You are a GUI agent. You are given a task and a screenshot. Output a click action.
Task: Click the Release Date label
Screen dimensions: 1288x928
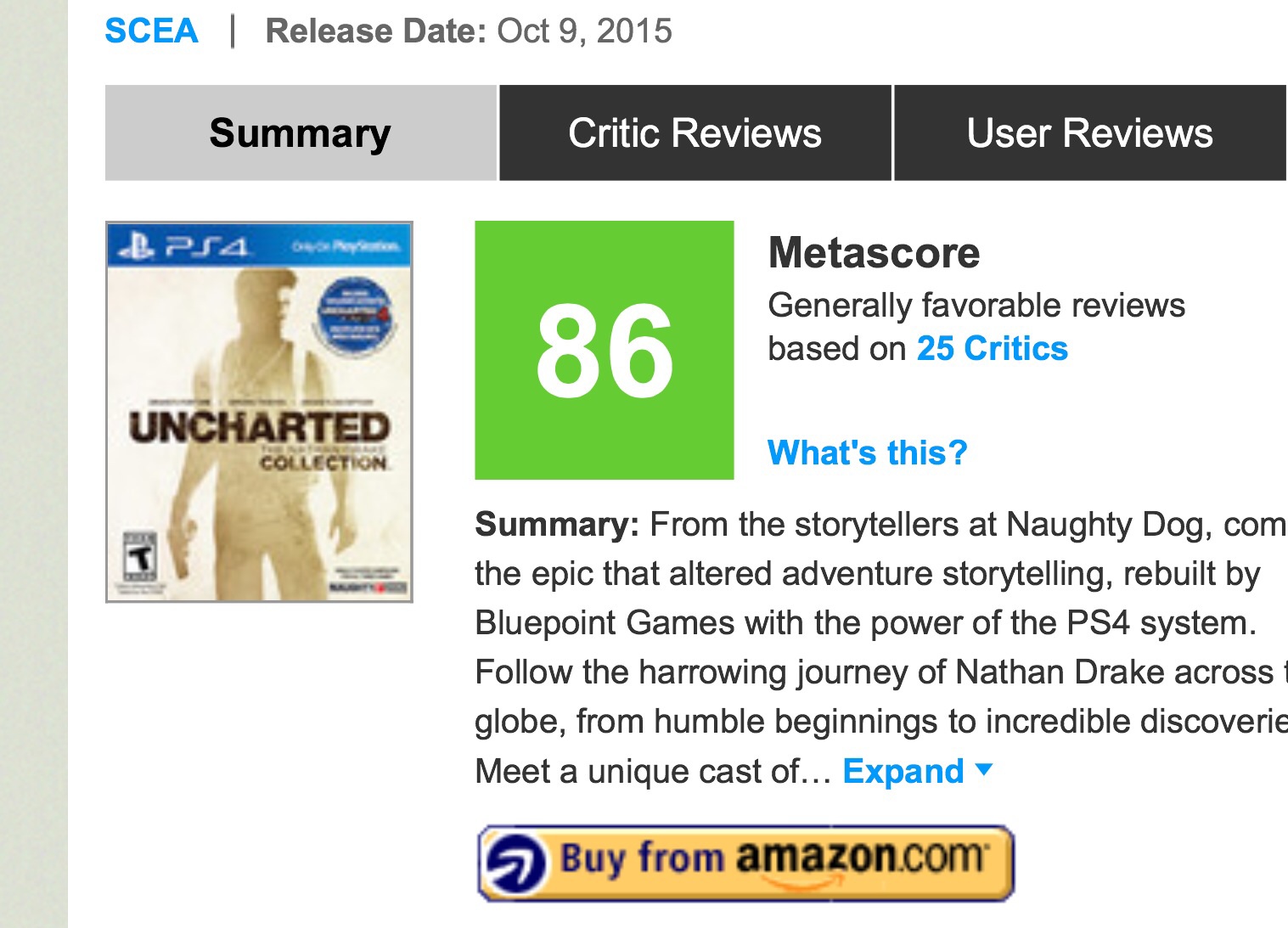tap(375, 31)
